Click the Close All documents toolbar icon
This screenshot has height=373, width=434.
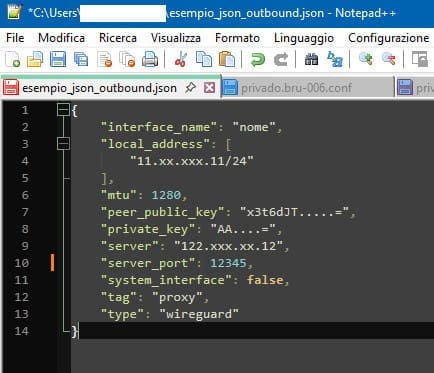[127, 60]
